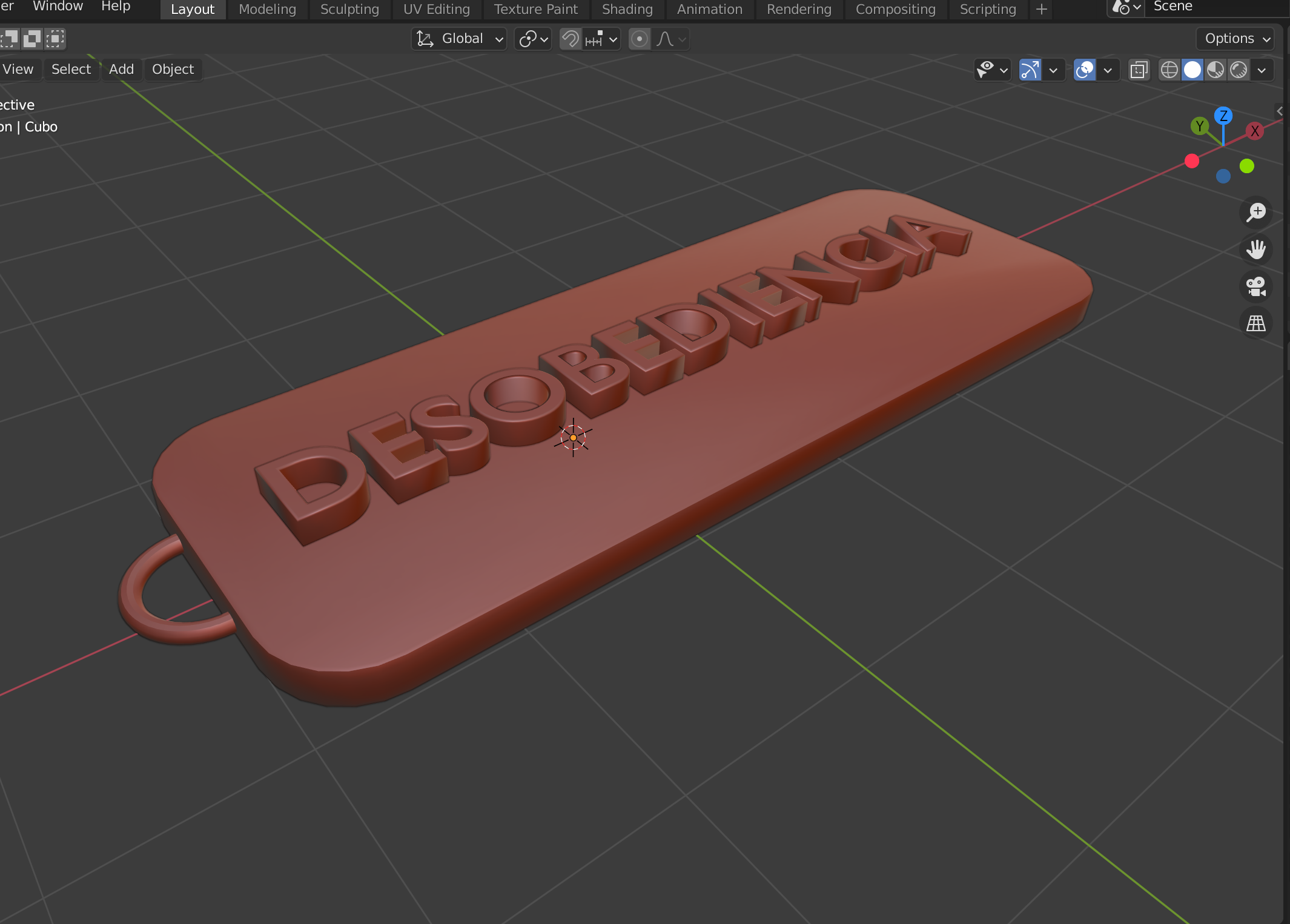Add a new workspace with plus button

[x=1042, y=9]
